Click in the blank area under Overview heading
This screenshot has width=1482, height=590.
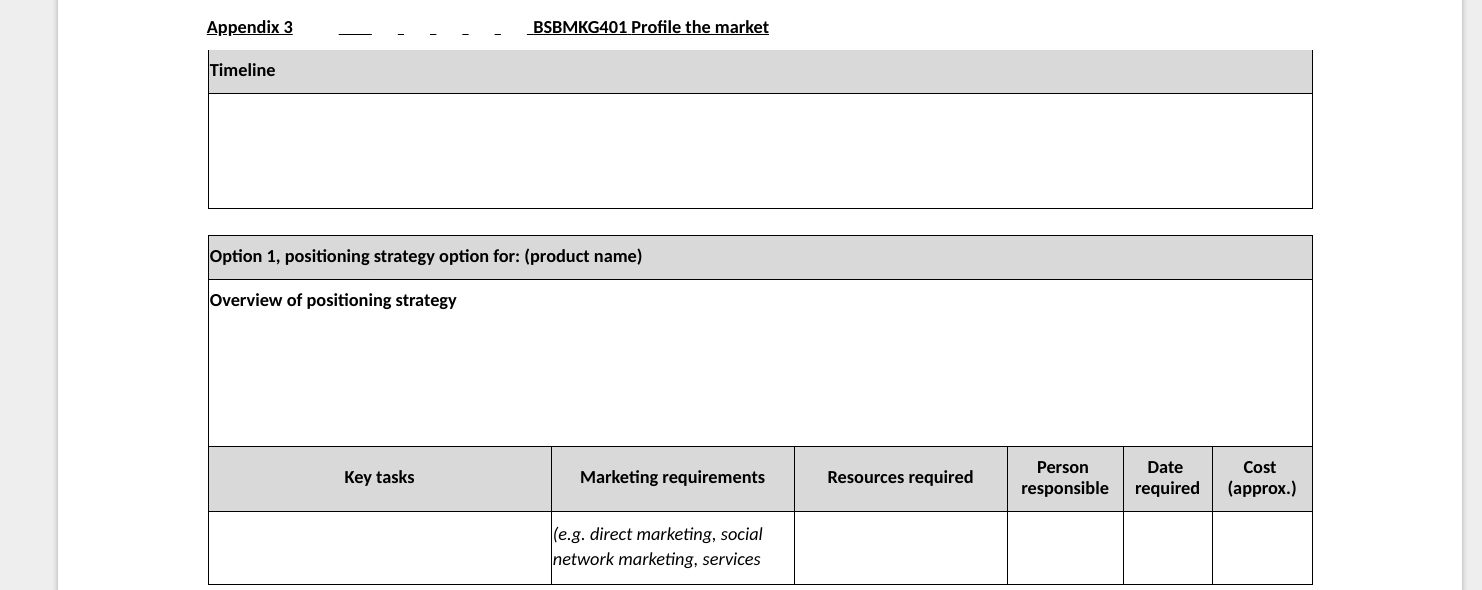pyautogui.click(x=760, y=380)
